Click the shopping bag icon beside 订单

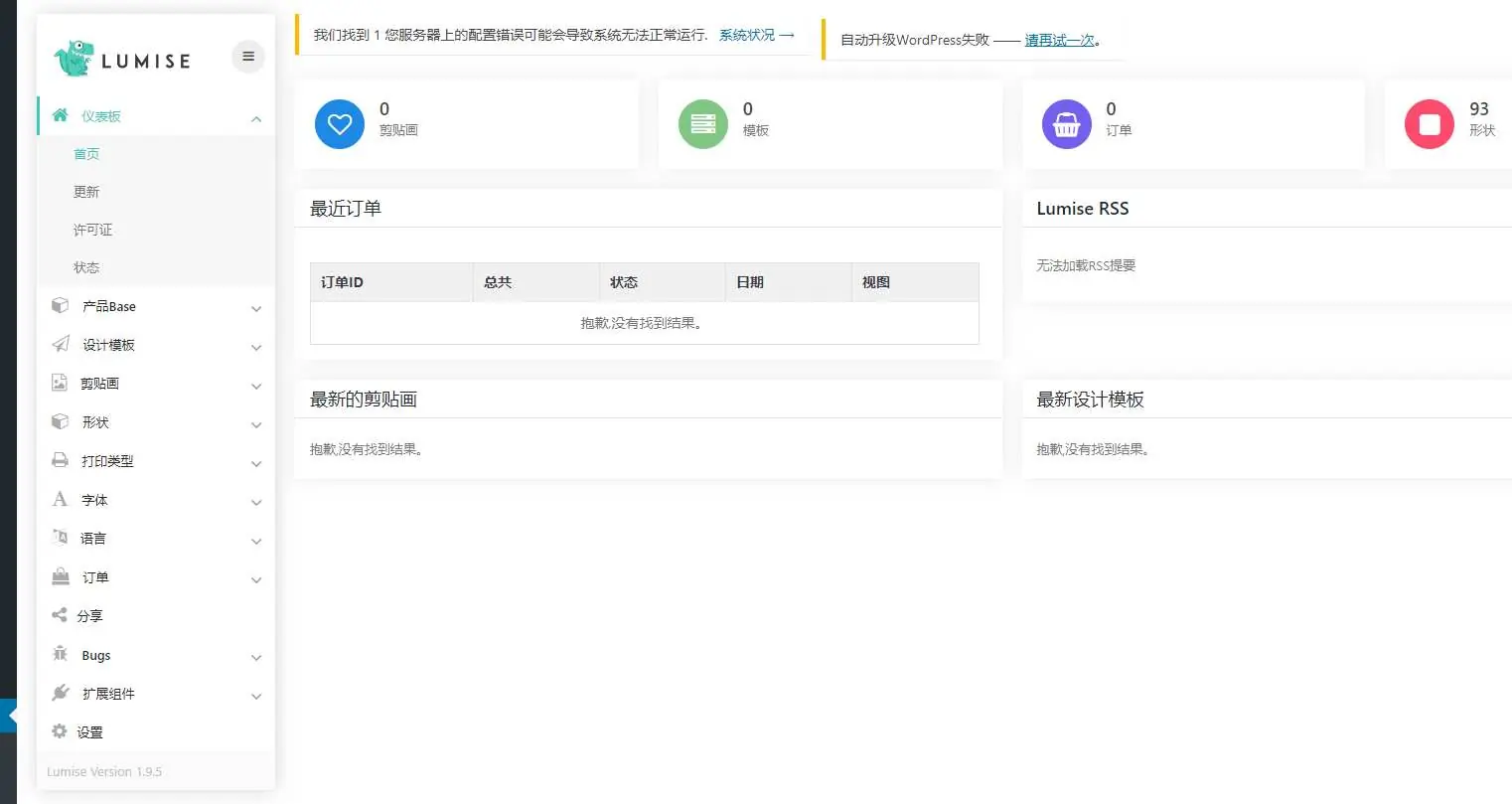tap(61, 576)
